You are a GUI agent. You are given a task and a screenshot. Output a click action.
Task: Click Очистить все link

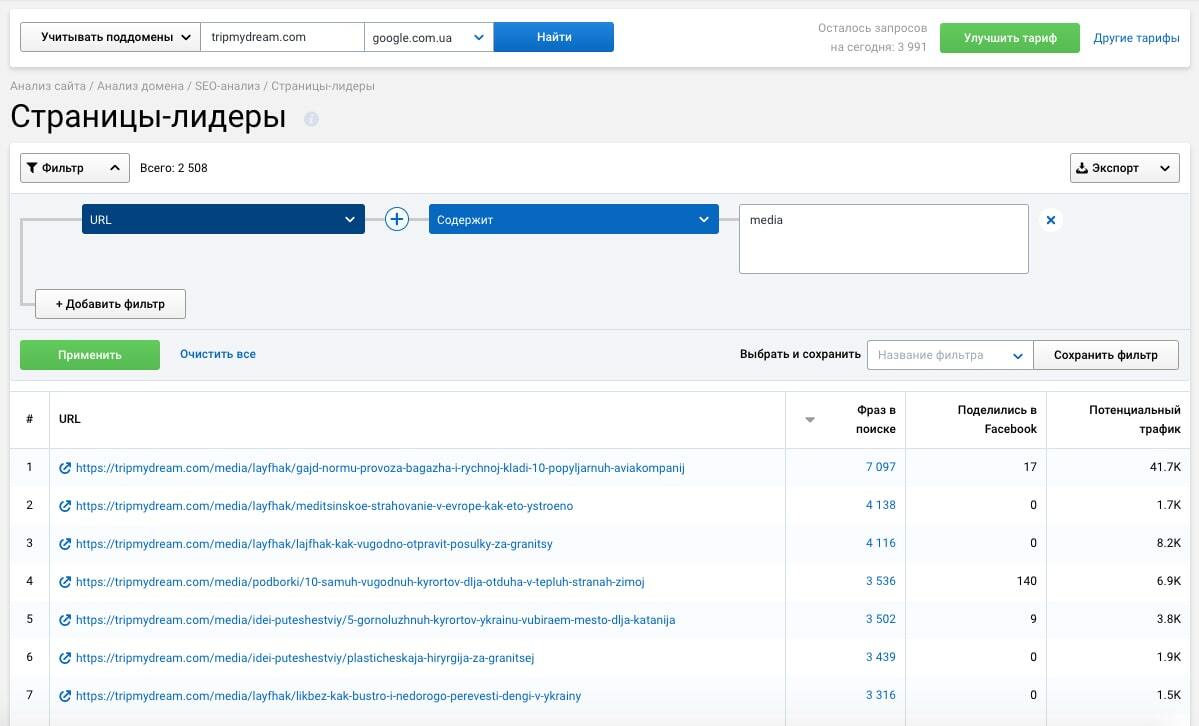point(218,354)
